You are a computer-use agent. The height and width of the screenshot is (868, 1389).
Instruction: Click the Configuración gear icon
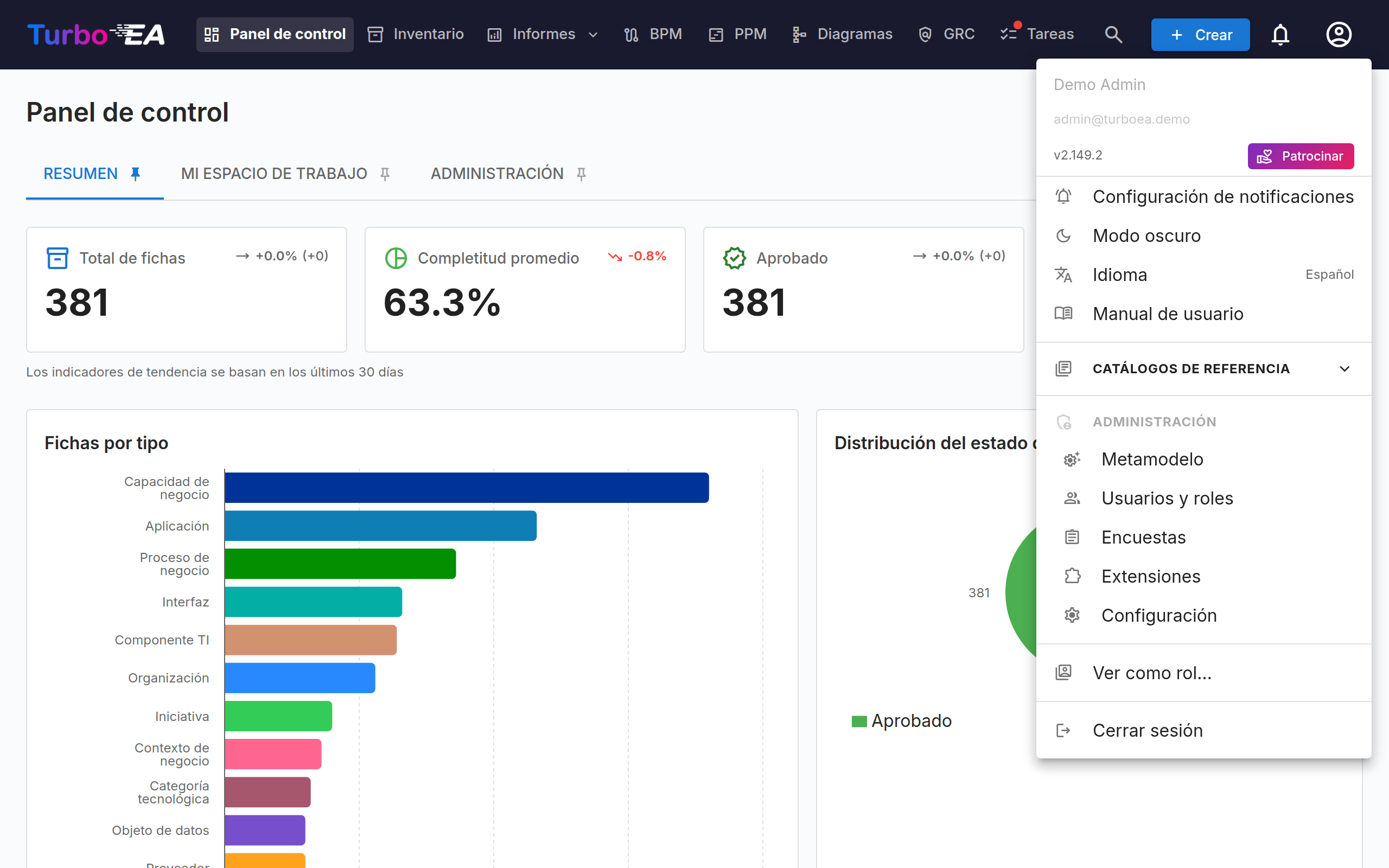[x=1072, y=615]
